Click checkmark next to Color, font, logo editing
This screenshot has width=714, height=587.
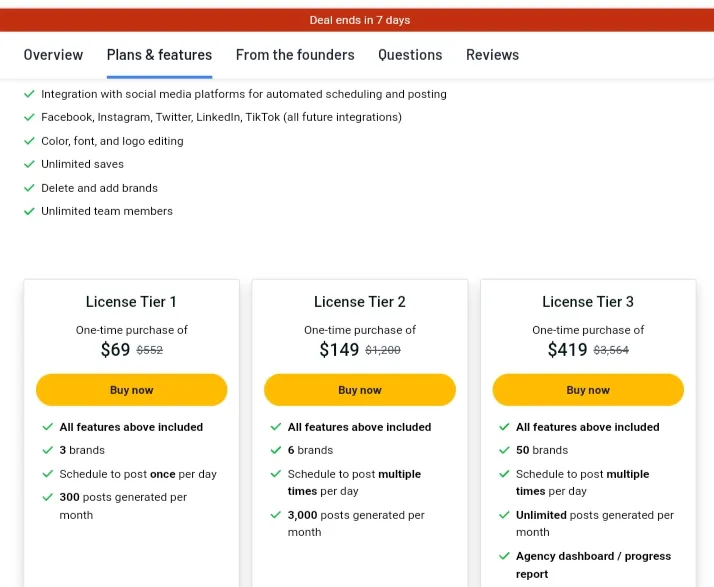pos(29,141)
